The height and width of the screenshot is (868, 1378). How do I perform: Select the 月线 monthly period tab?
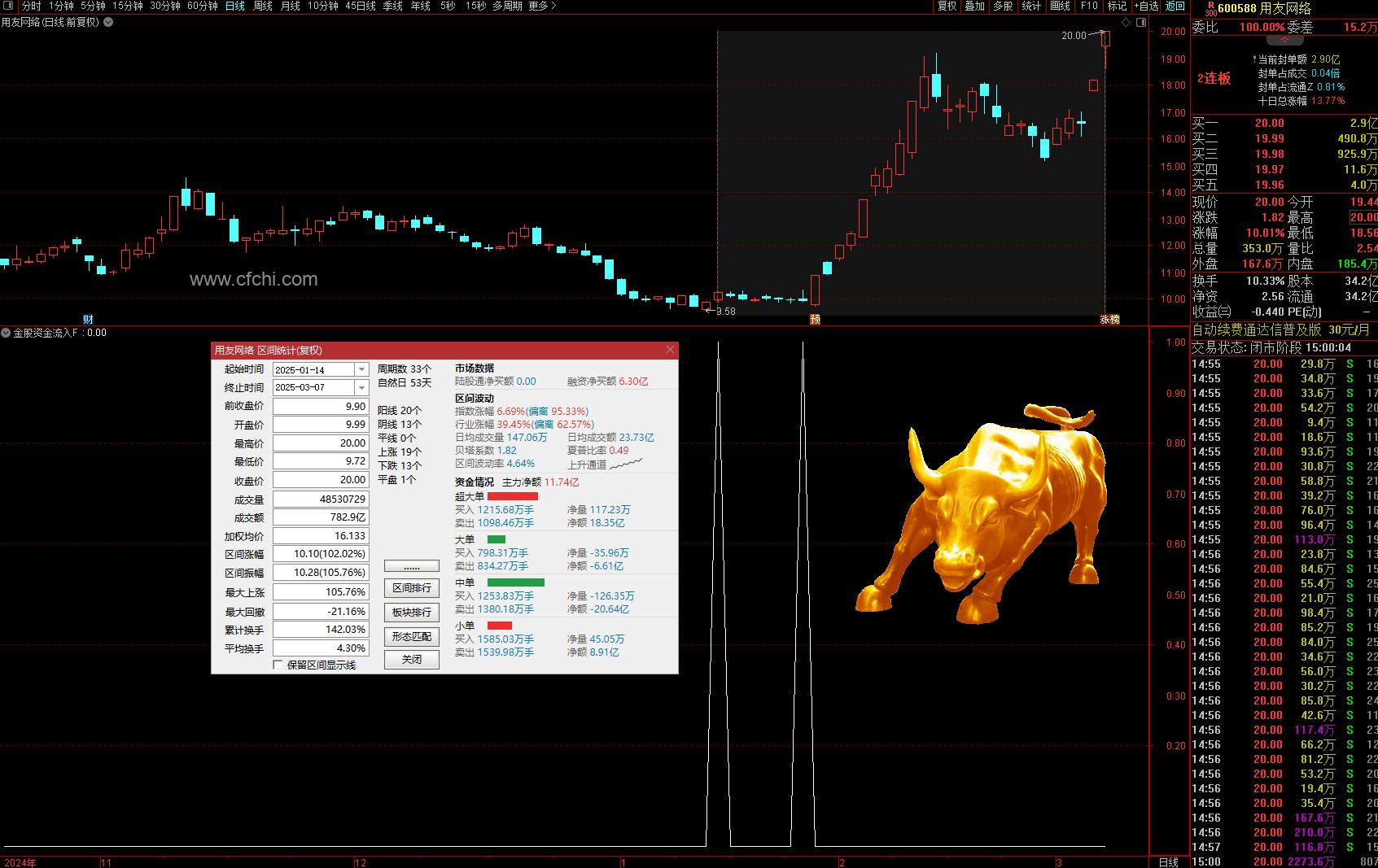click(291, 6)
